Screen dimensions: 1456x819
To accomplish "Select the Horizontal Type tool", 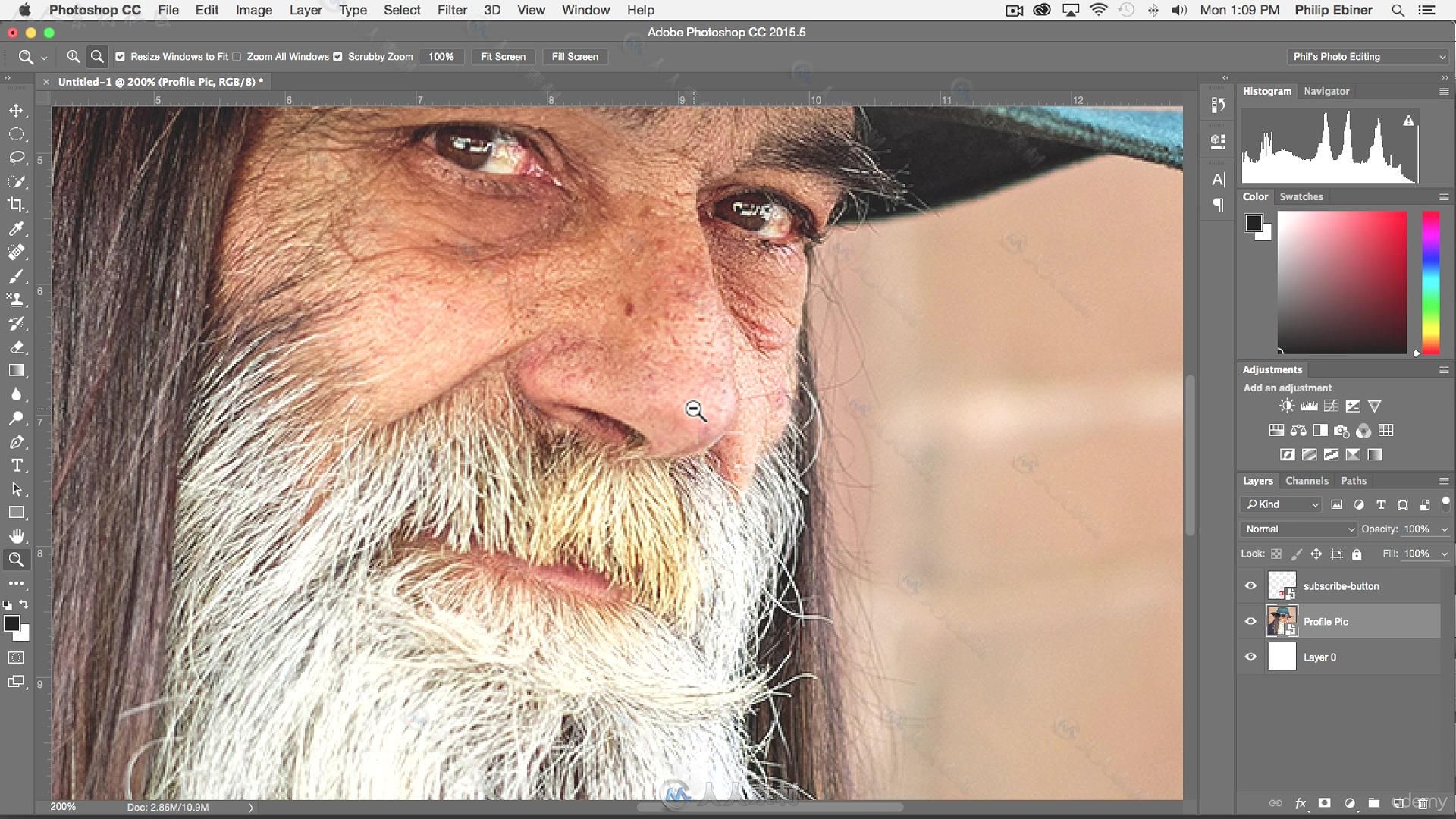I will [16, 466].
